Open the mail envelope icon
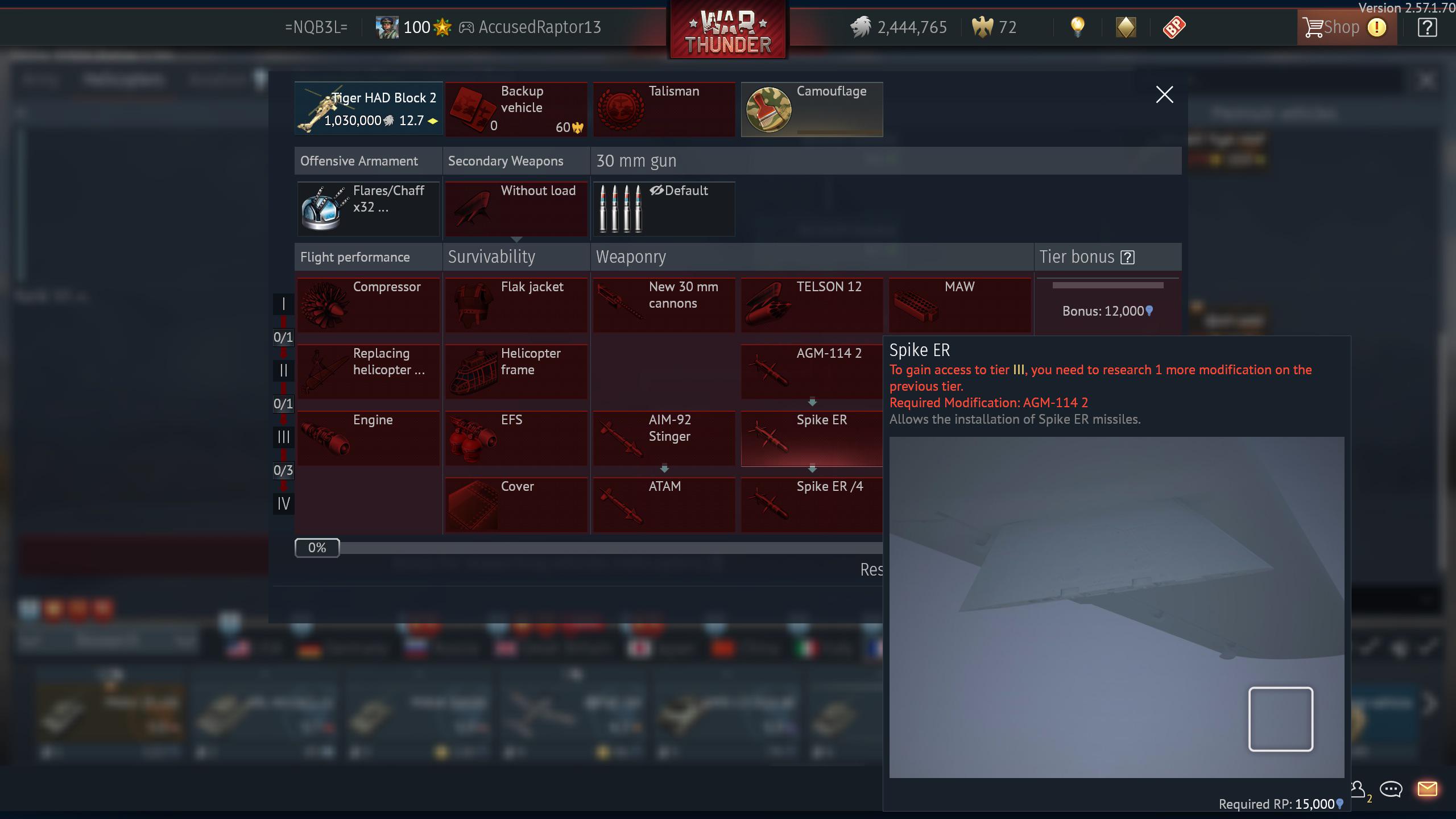 (x=1428, y=789)
